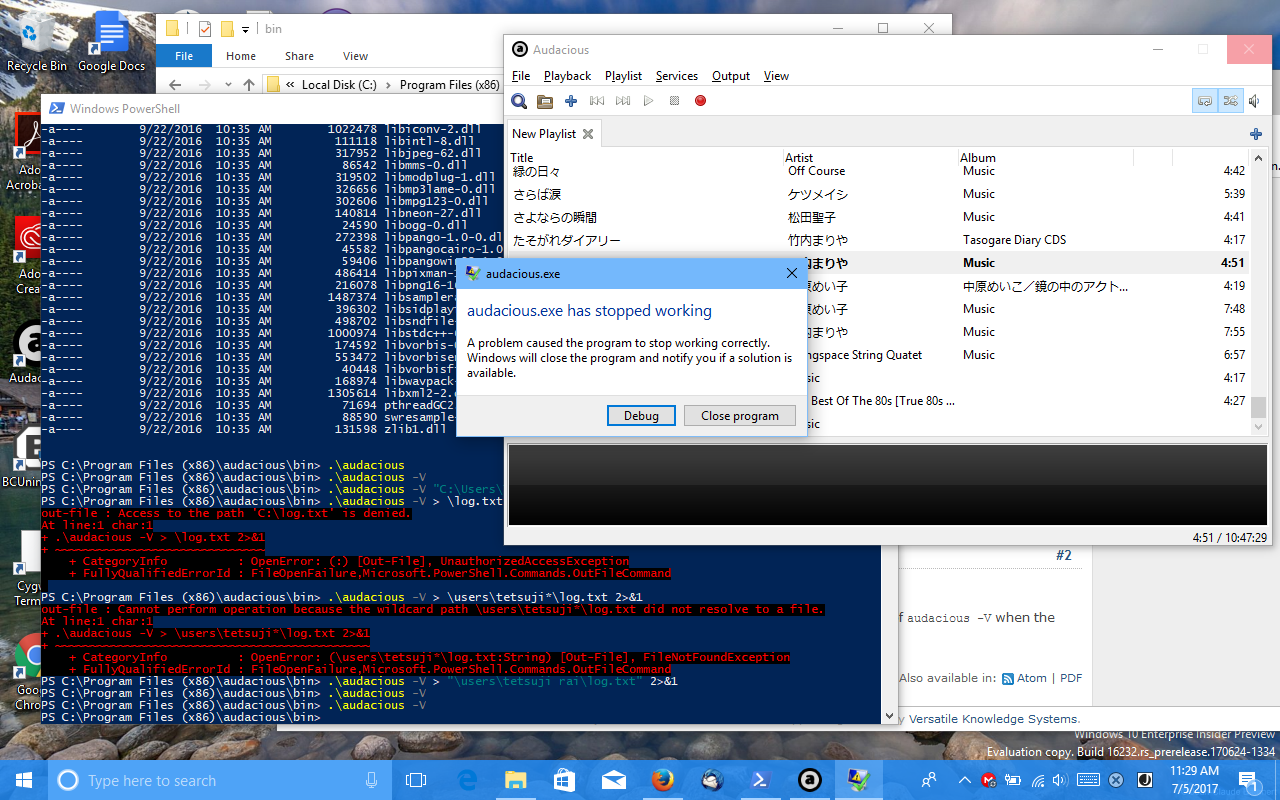Screen dimensions: 1280x800
Task: Skip to next track in Audacious
Action: (x=623, y=101)
